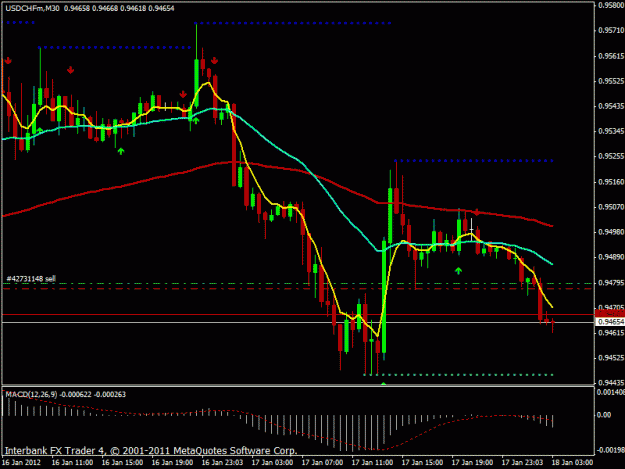The image size is (625, 469).
Task: Click the 17 Jan 03:00 time label
Action: tap(272, 463)
